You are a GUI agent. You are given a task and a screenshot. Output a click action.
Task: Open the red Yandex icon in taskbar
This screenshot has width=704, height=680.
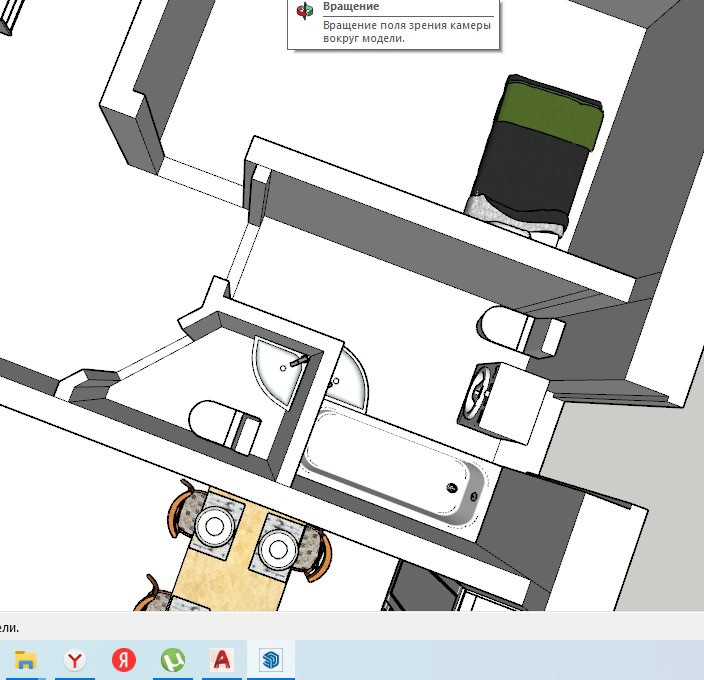124,660
